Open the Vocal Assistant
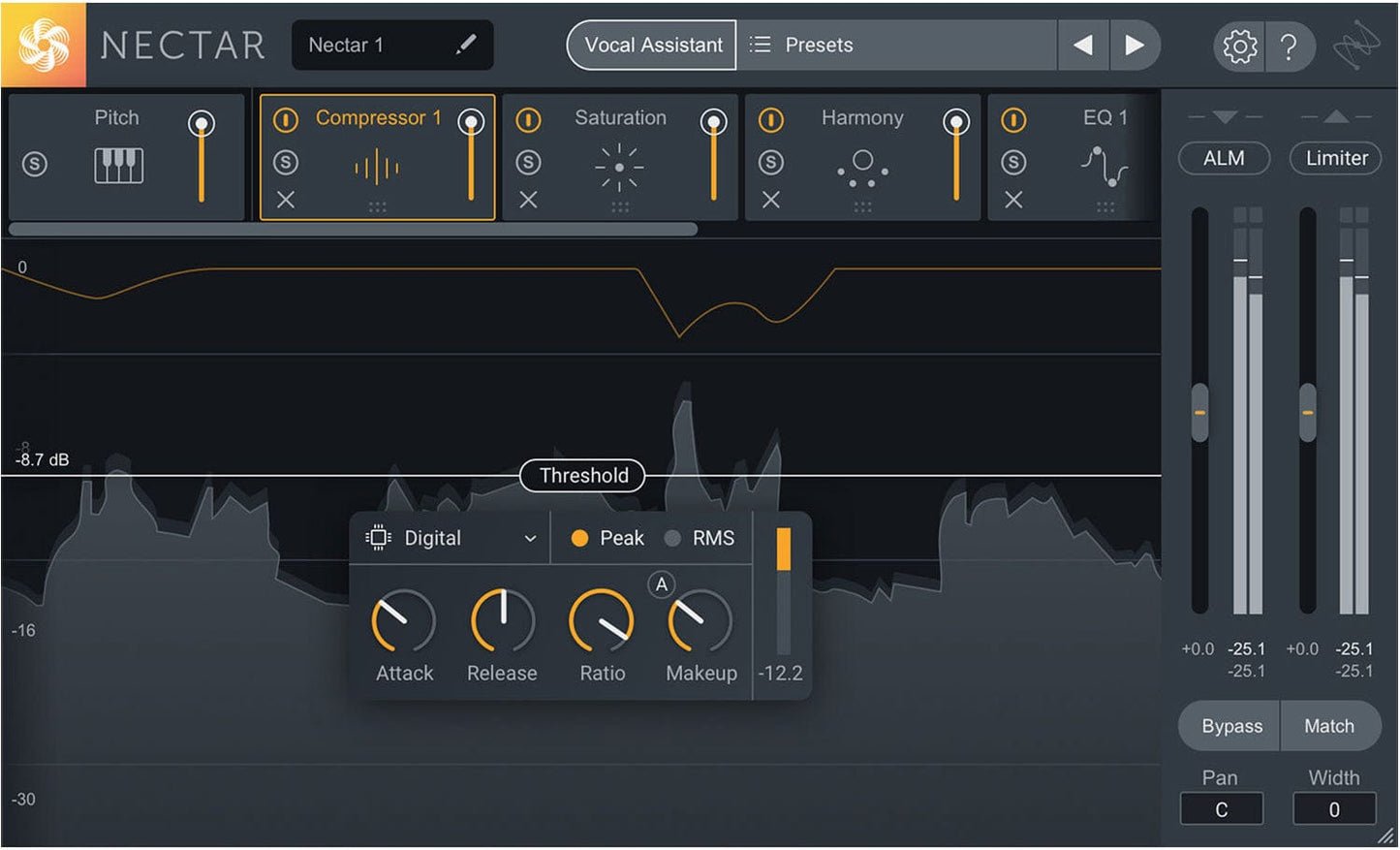The width and height of the screenshot is (1400, 850). click(652, 46)
